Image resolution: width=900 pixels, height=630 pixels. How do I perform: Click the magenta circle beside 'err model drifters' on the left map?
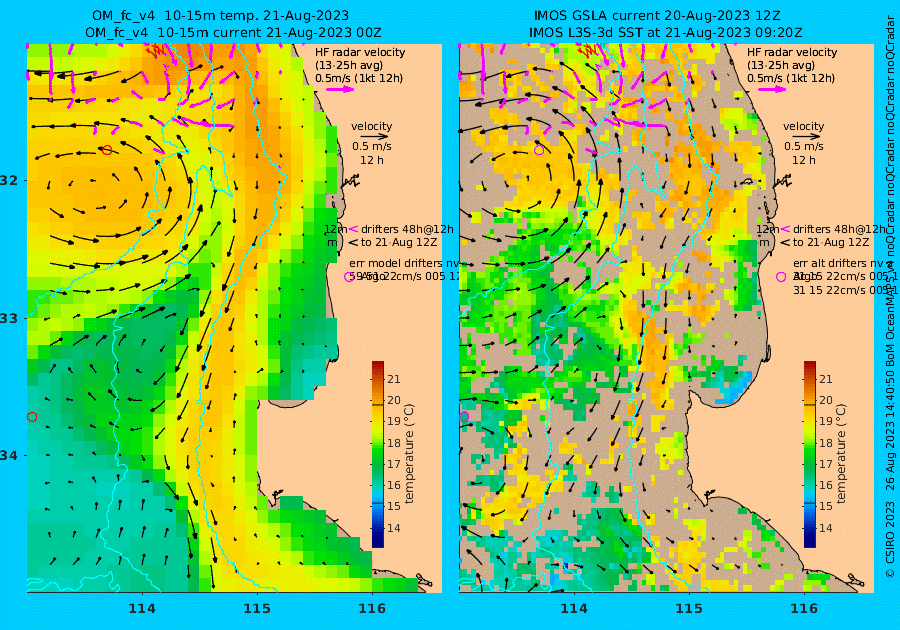(x=349, y=277)
